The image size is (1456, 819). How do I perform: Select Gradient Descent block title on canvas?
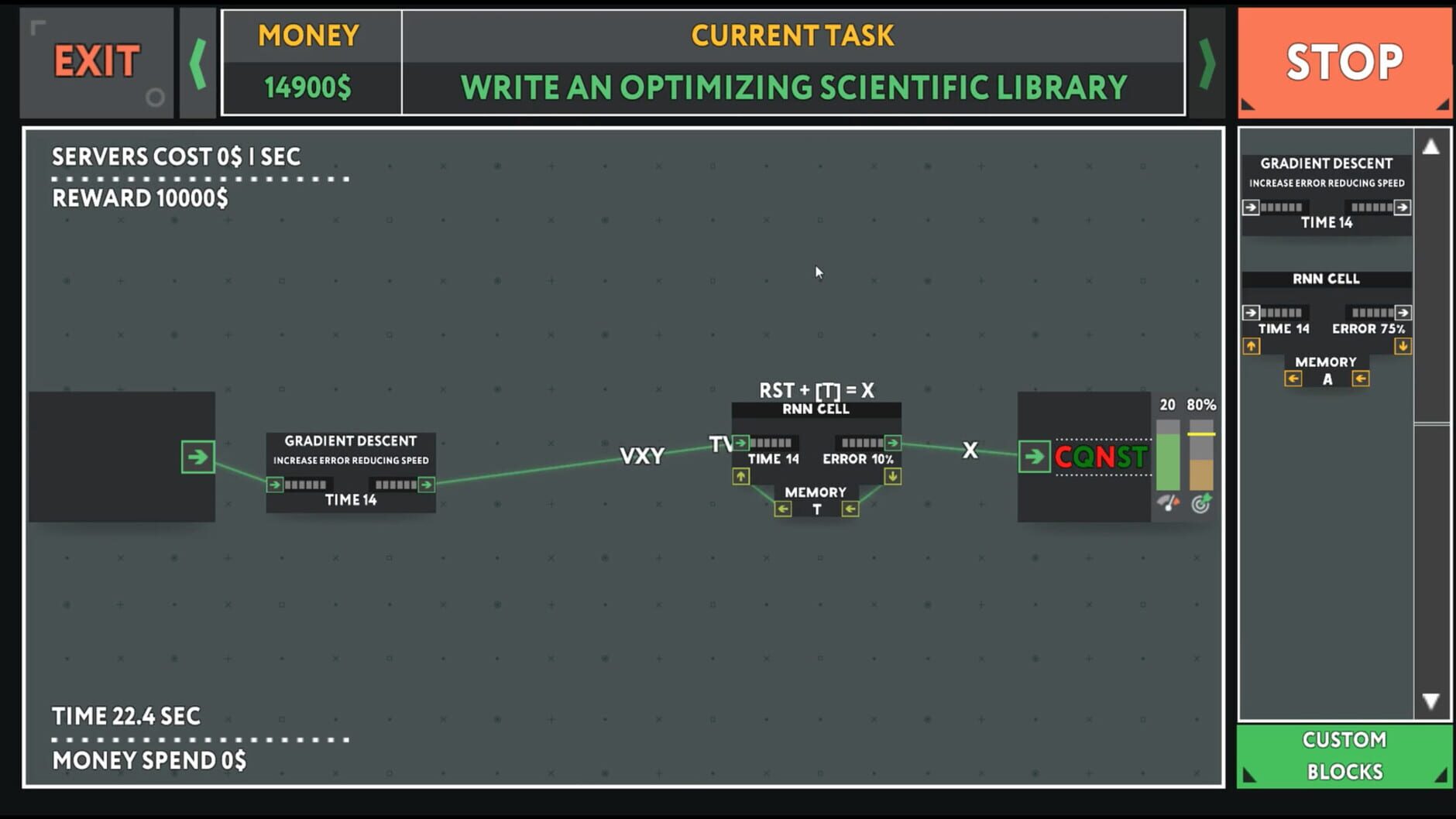coord(350,440)
